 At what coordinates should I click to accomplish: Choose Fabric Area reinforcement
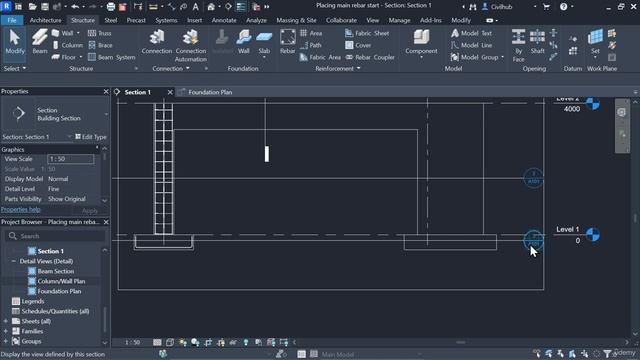pyautogui.click(x=320, y=57)
